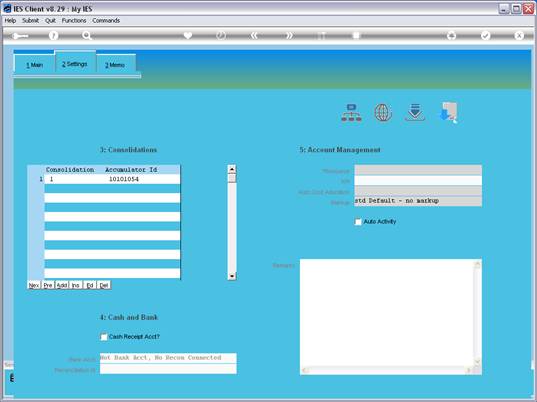Image resolution: width=537 pixels, height=402 pixels.
Task: Click the consolidations list scroll down arrow
Action: pos(232,276)
